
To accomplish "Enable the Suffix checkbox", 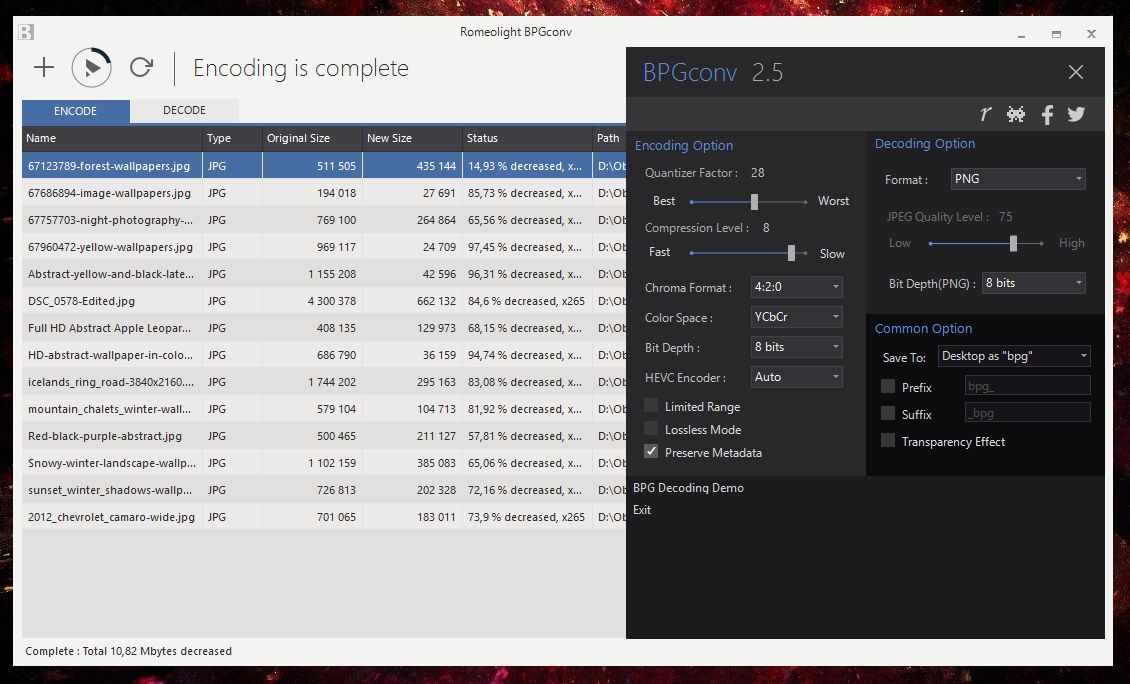I will coord(888,414).
